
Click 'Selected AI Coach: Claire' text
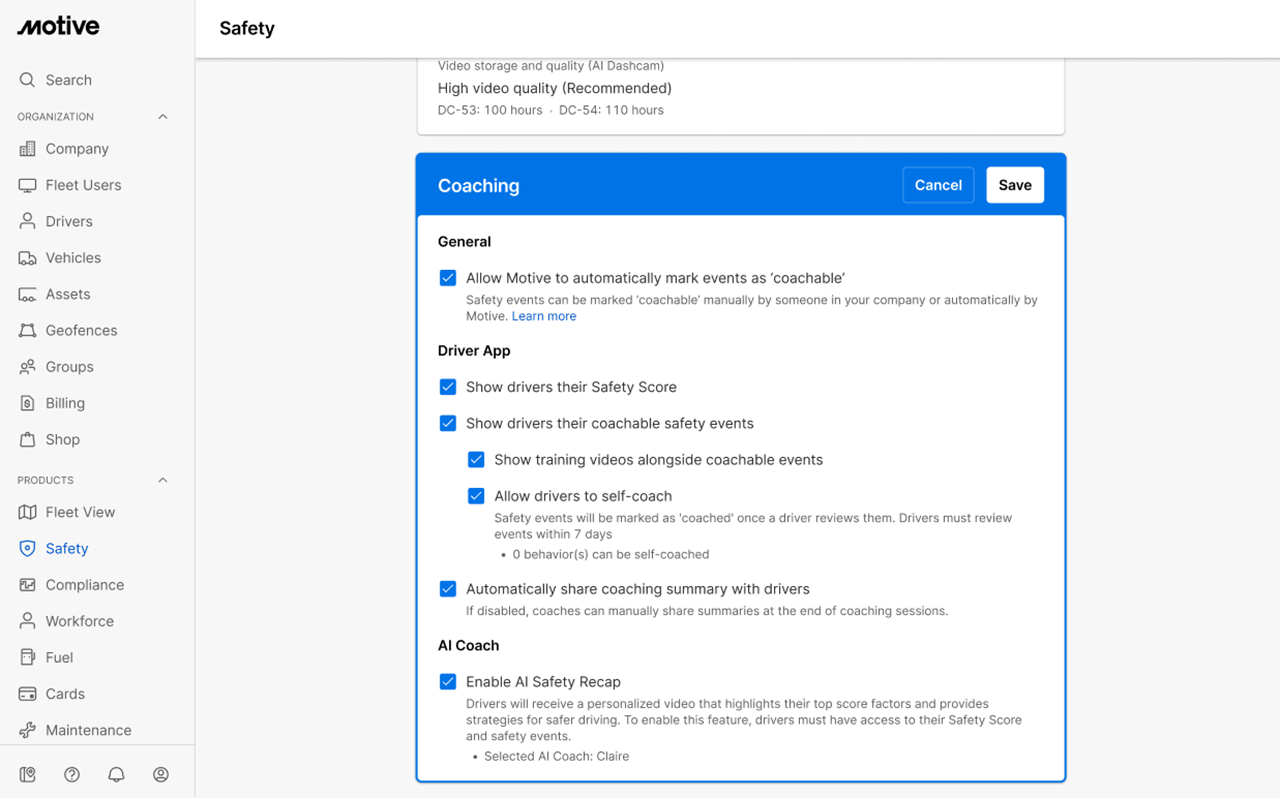coord(556,756)
